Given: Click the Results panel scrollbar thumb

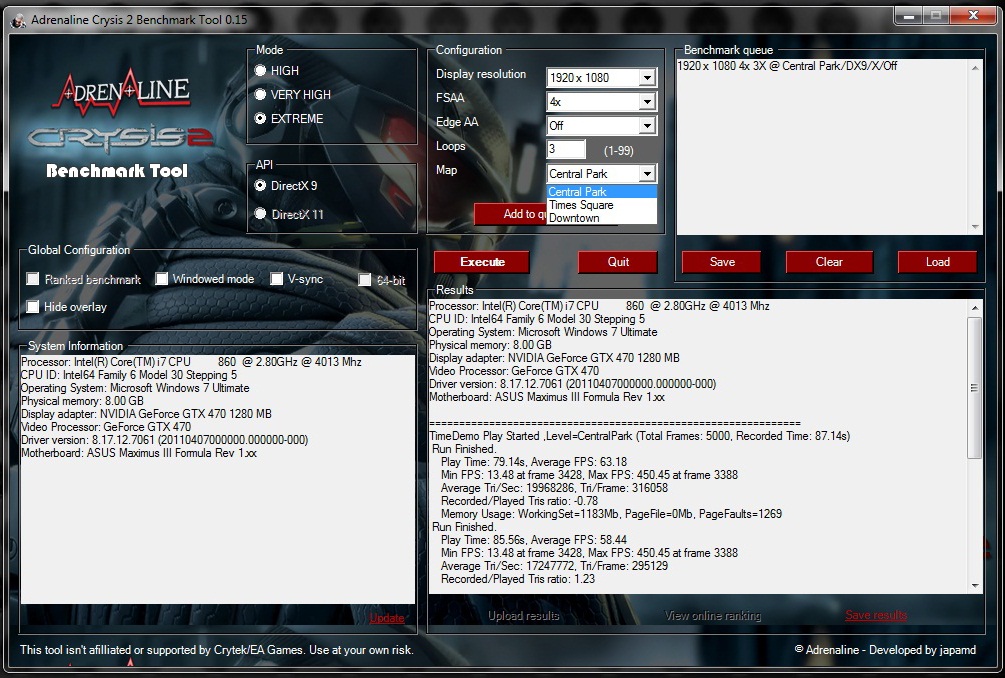Looking at the screenshot, I should tap(975, 387).
